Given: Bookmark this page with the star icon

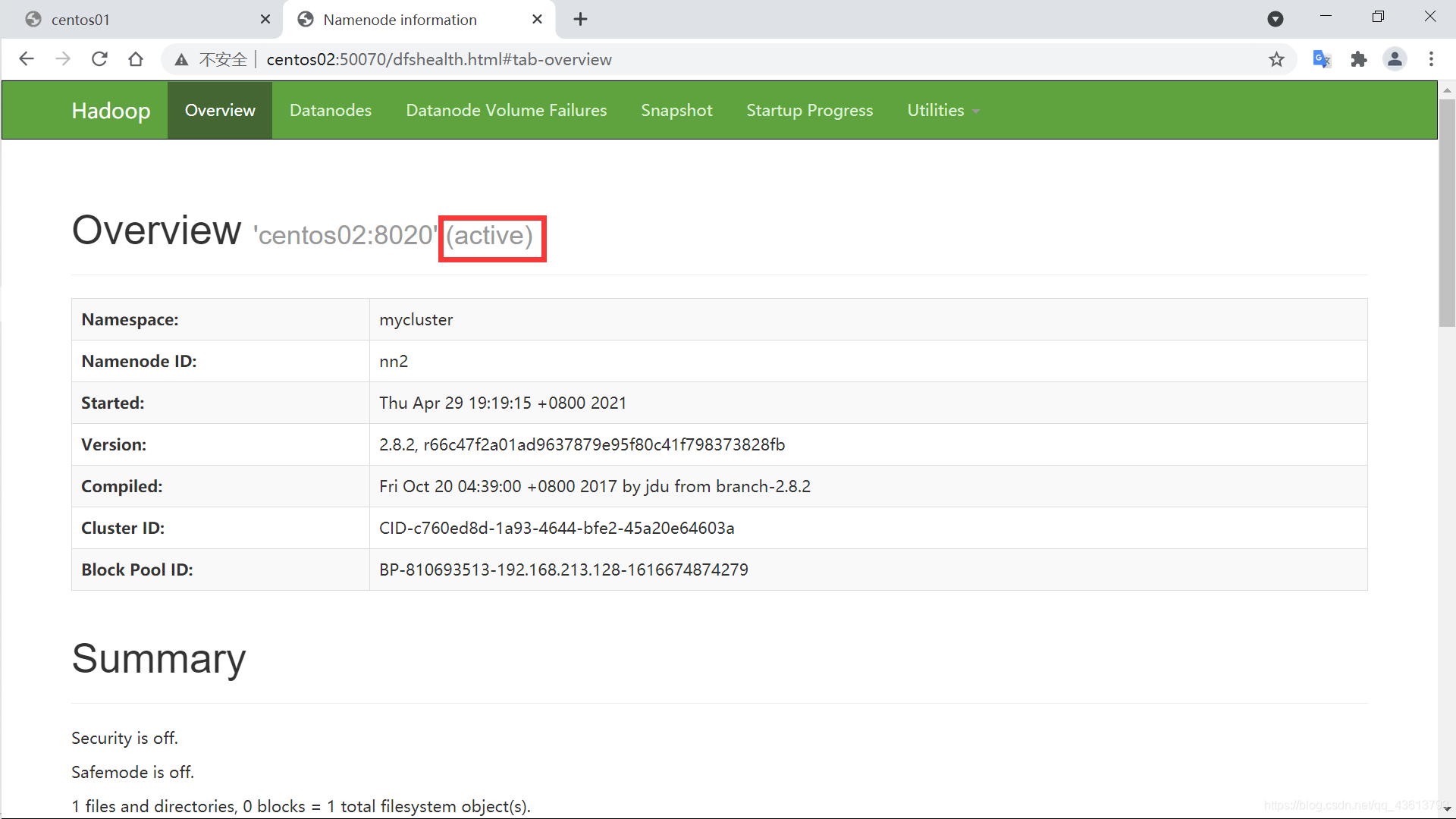Looking at the screenshot, I should coord(1277,59).
